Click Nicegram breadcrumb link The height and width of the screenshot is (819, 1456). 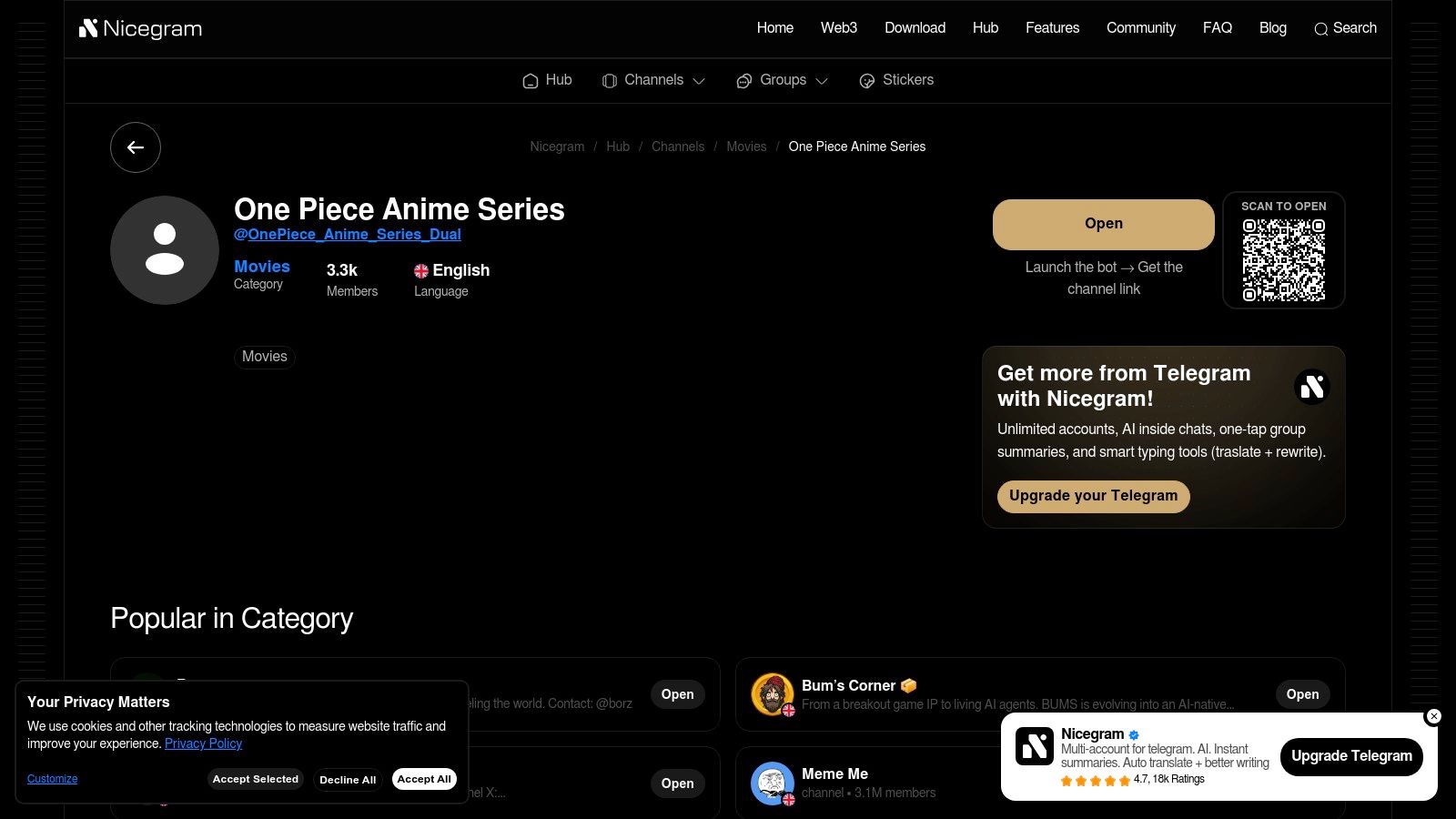(557, 147)
